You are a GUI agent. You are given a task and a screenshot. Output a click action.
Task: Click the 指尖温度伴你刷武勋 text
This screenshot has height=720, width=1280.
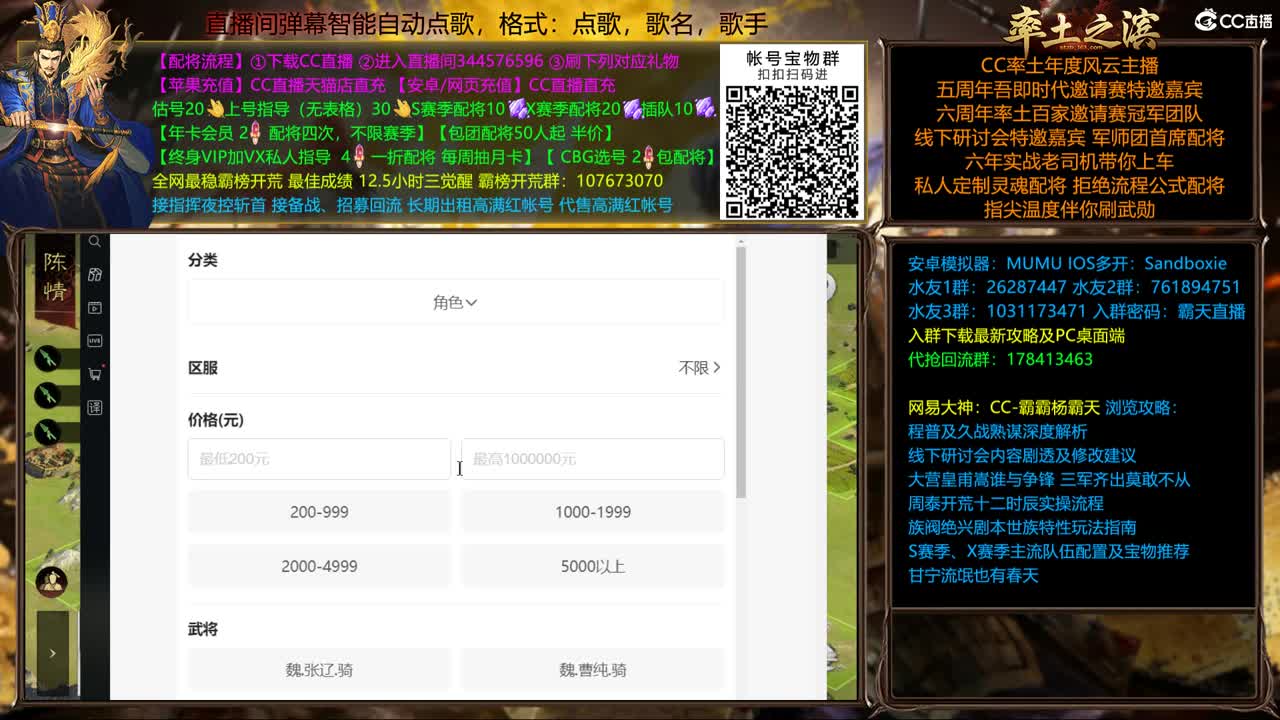(x=1069, y=209)
